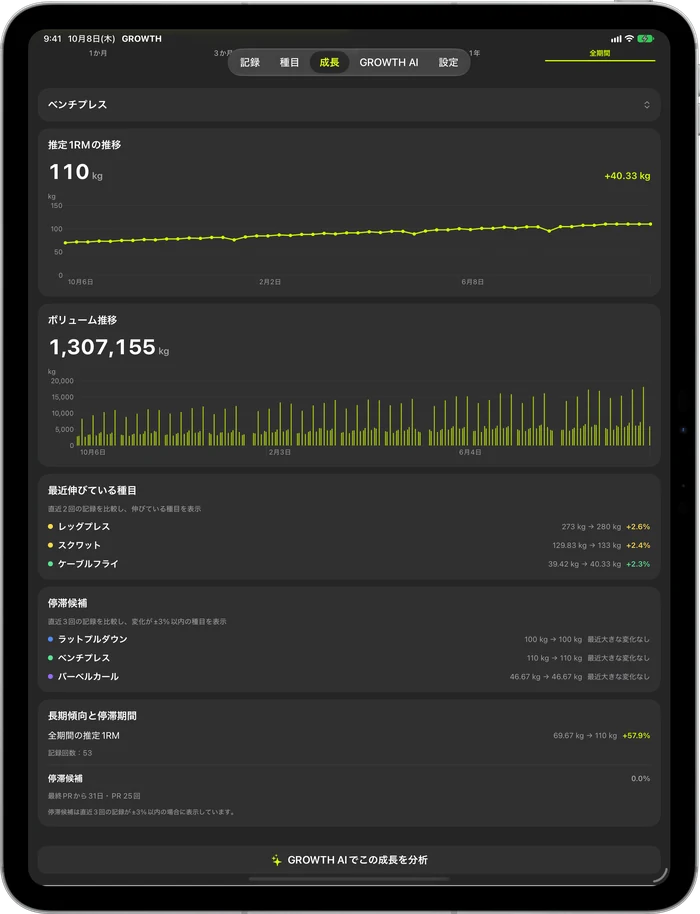Screen dimensions: 700x914
Task: Switch to the 記録 tab
Action: click(250, 62)
